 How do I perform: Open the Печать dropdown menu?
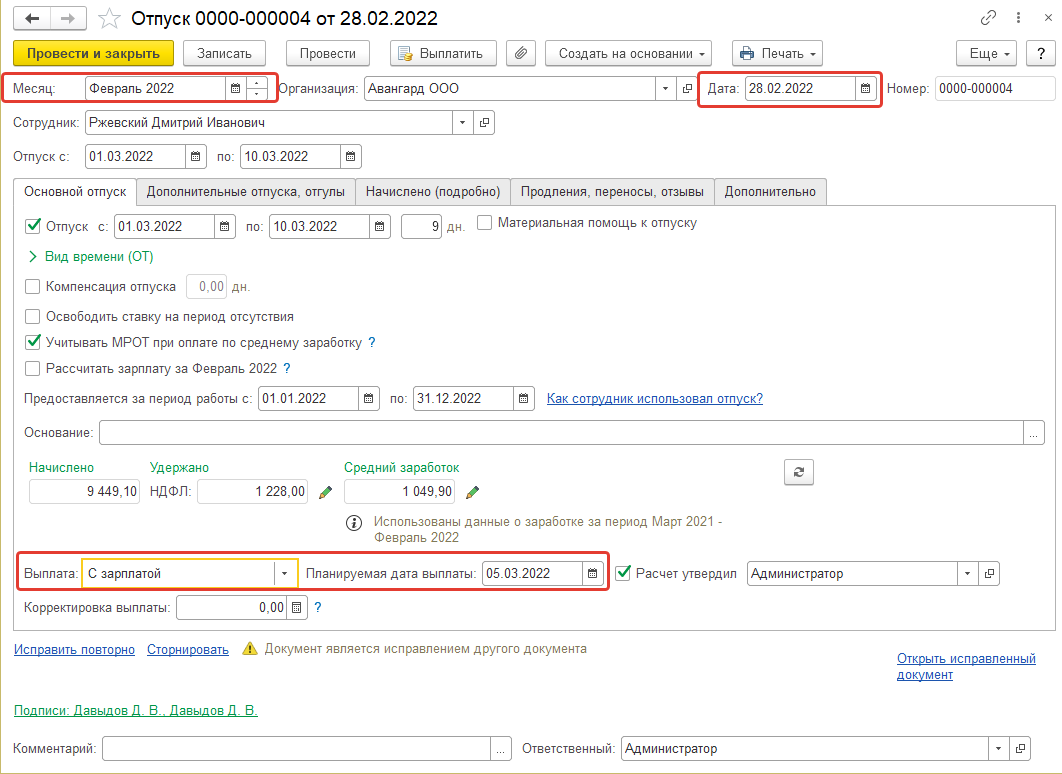pyautogui.click(x=778, y=53)
